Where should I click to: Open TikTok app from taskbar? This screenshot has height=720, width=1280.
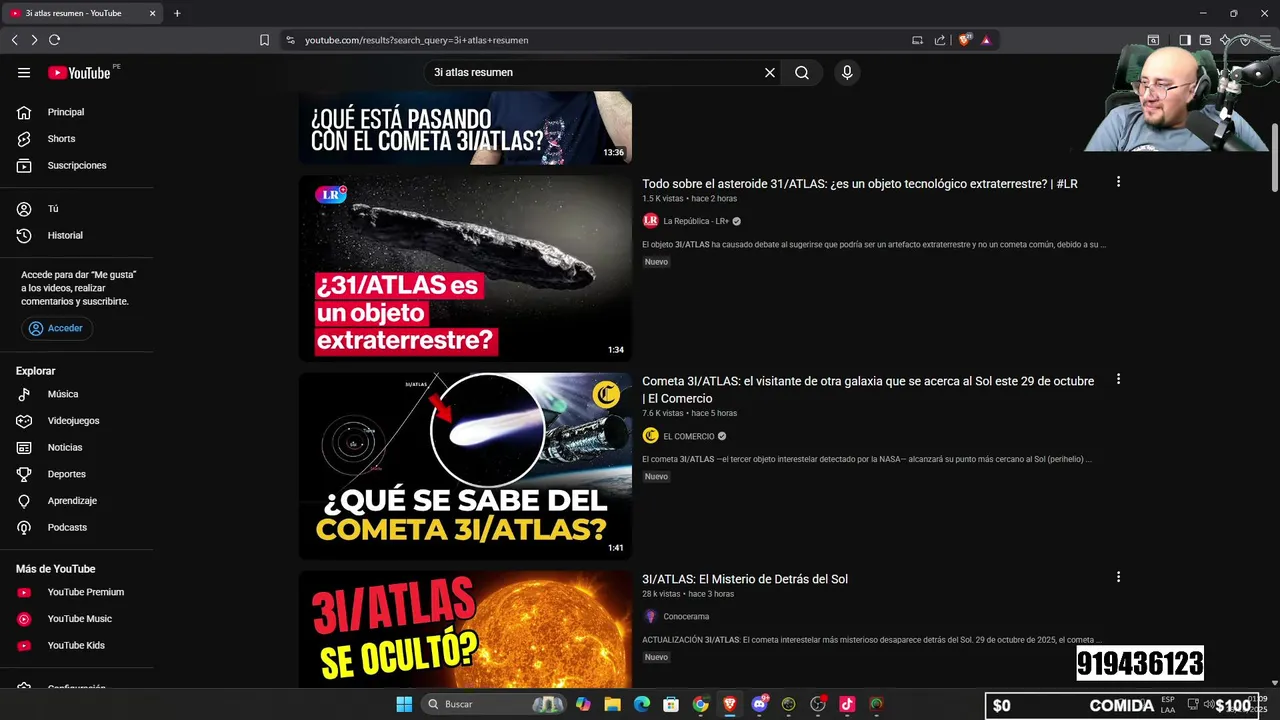[x=847, y=704]
